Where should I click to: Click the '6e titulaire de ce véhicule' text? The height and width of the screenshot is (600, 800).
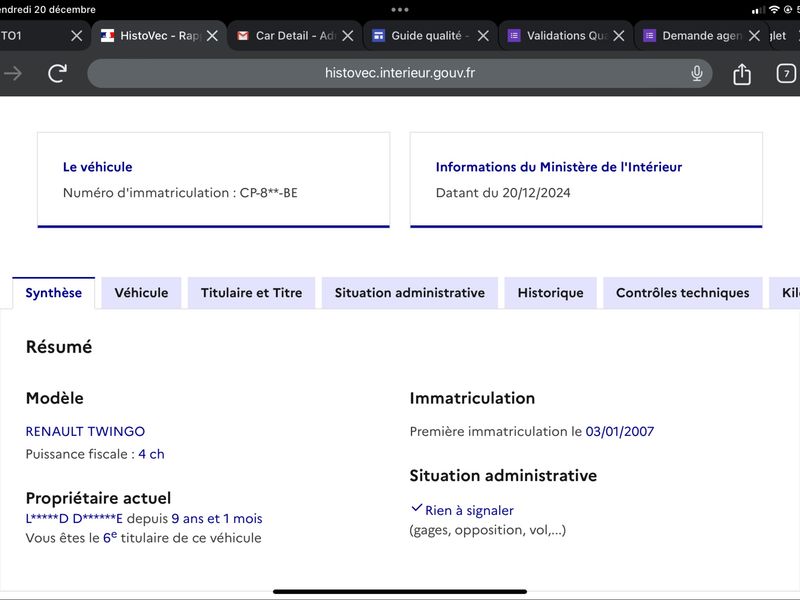[182, 537]
